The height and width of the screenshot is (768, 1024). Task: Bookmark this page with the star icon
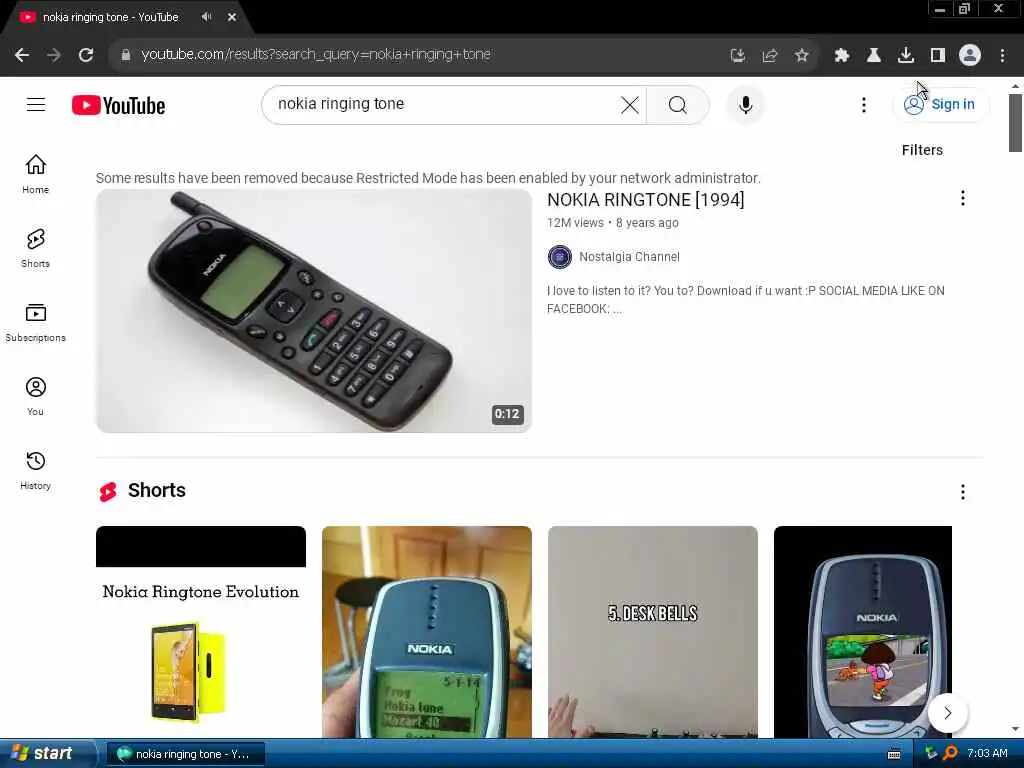(x=801, y=56)
